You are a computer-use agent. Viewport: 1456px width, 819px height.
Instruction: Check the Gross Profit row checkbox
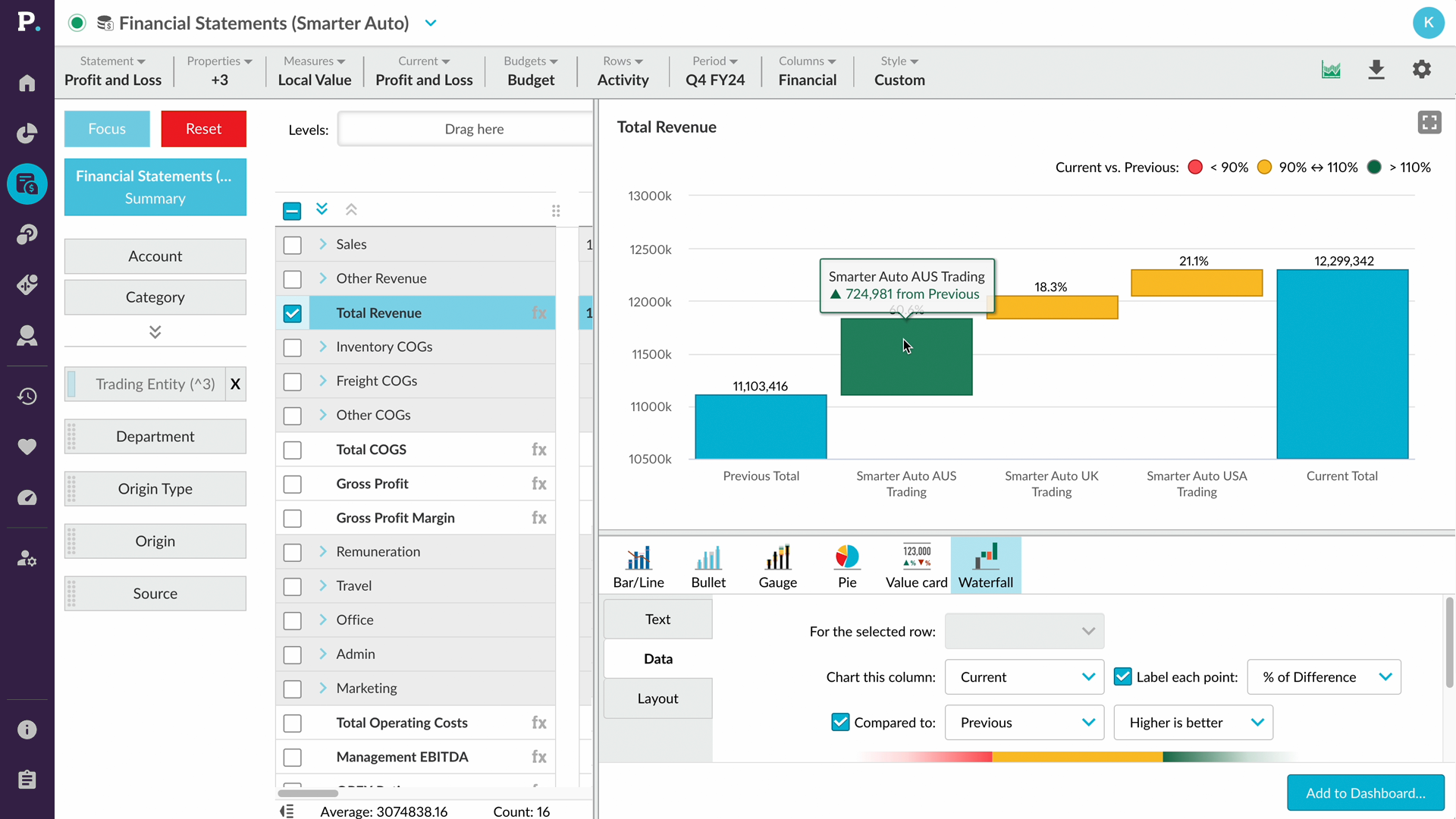[x=292, y=484]
